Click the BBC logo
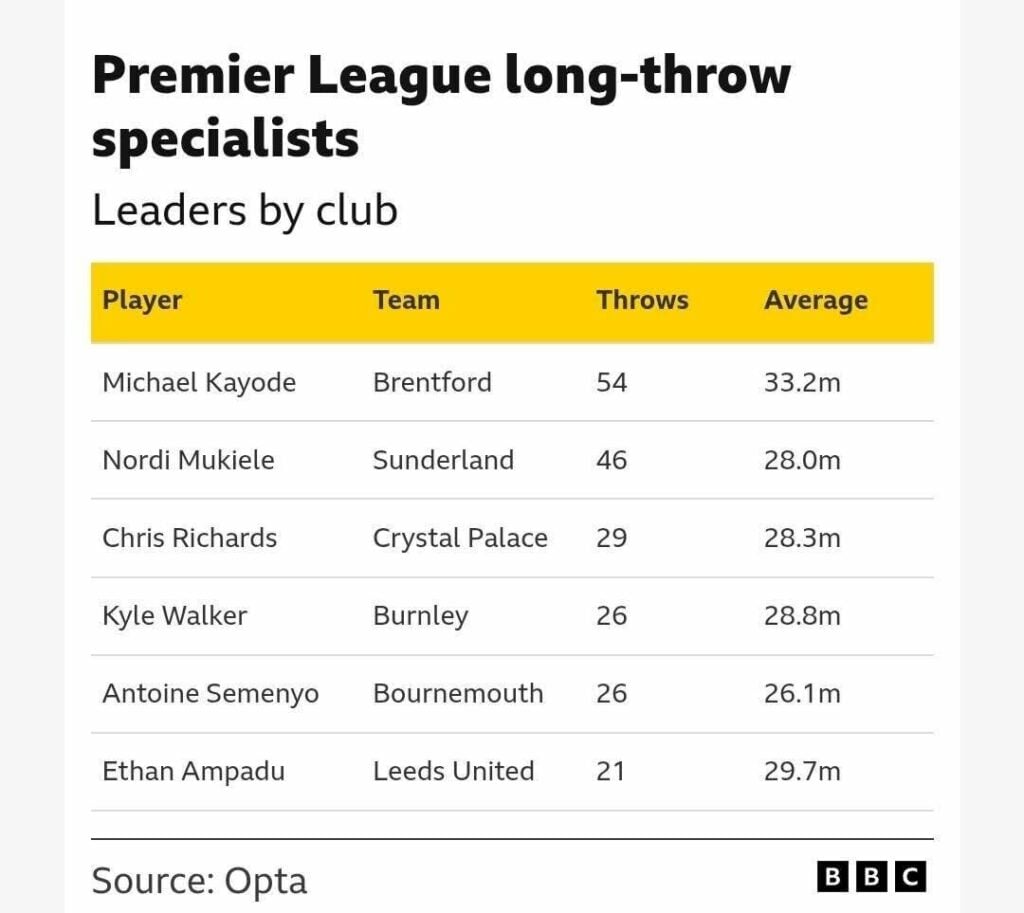The width and height of the screenshot is (1024, 913). pos(871,877)
